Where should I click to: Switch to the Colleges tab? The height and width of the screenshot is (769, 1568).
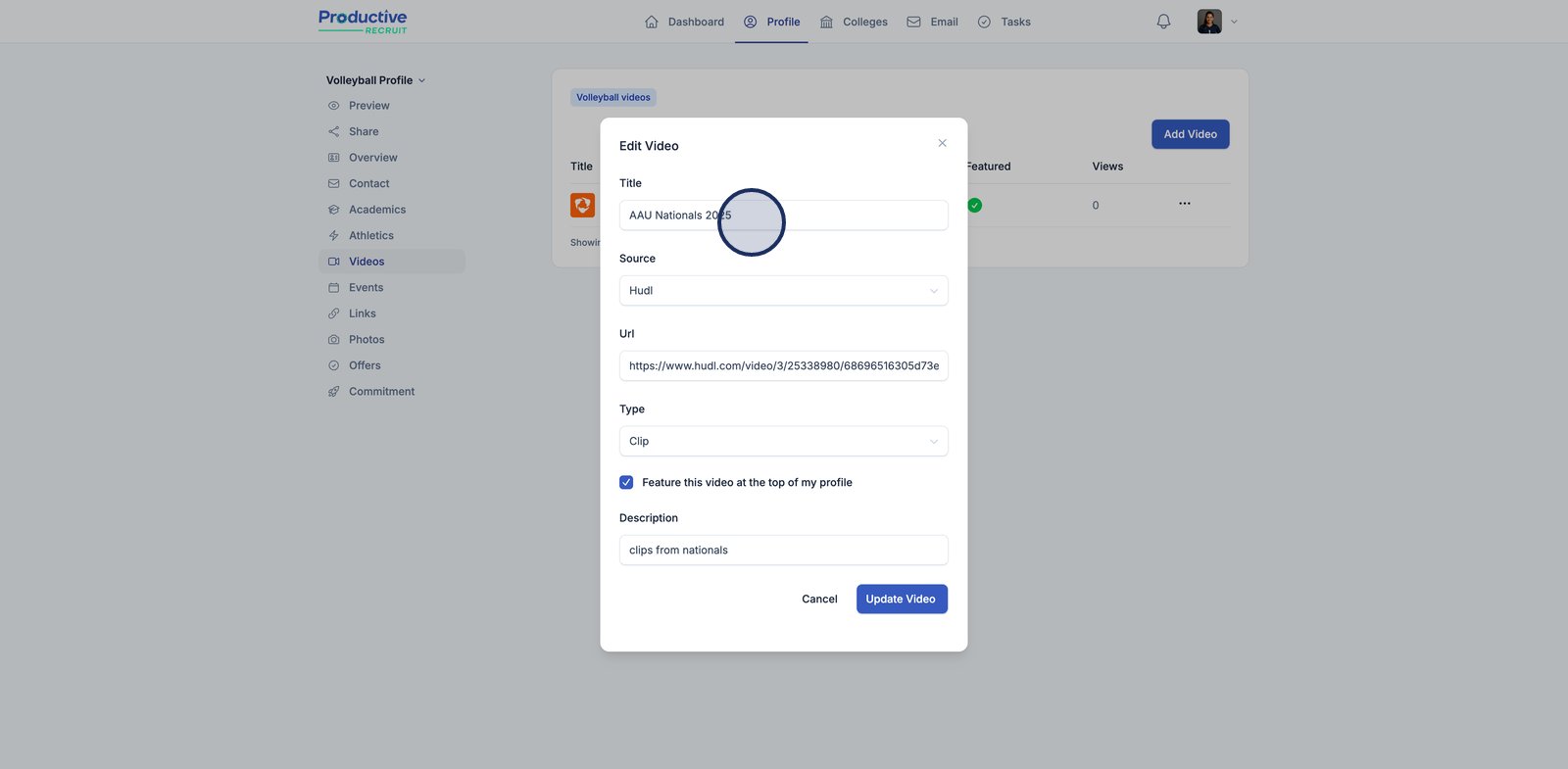(x=854, y=22)
